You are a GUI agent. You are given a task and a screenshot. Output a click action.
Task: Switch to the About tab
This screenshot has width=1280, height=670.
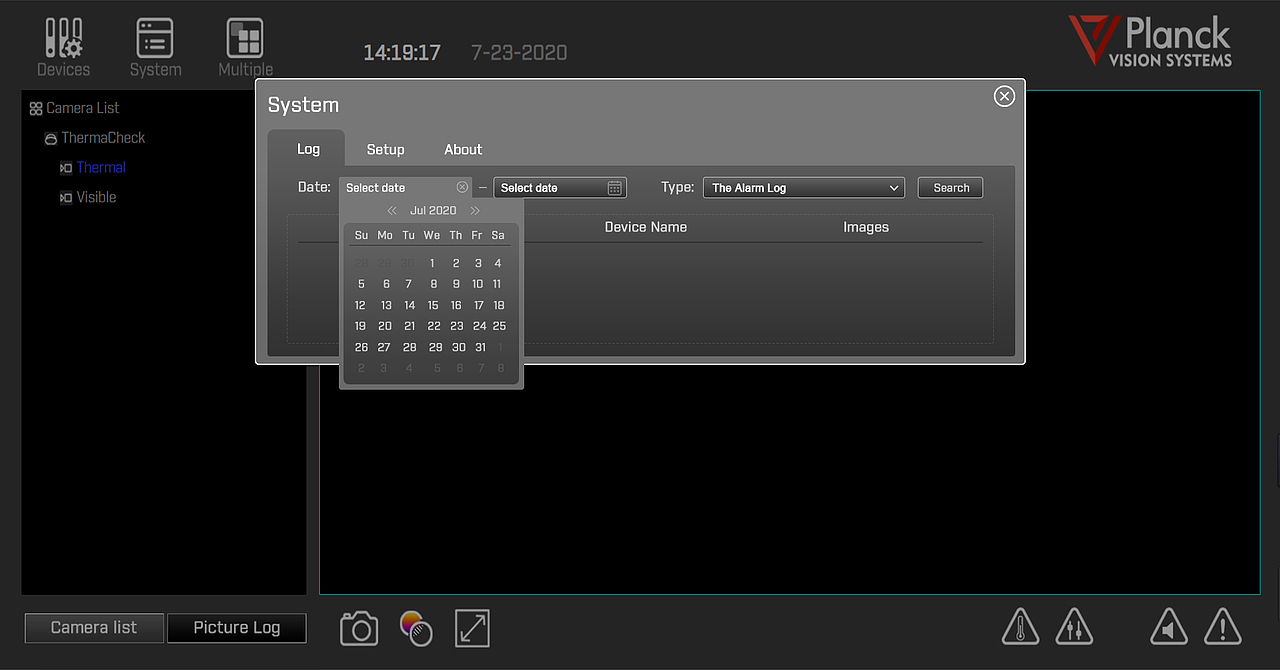pyautogui.click(x=463, y=149)
